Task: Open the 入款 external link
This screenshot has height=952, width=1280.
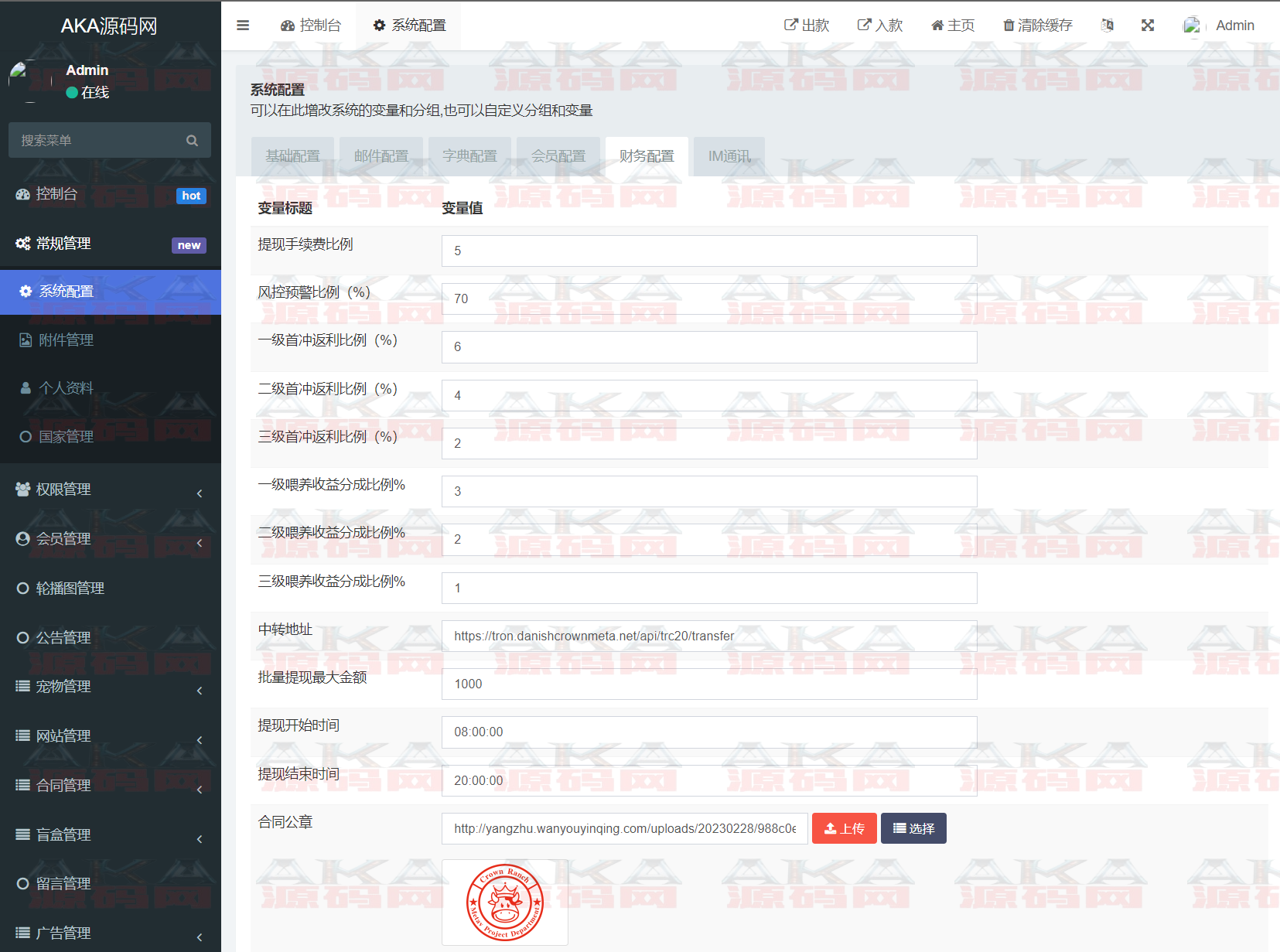Action: [x=880, y=26]
